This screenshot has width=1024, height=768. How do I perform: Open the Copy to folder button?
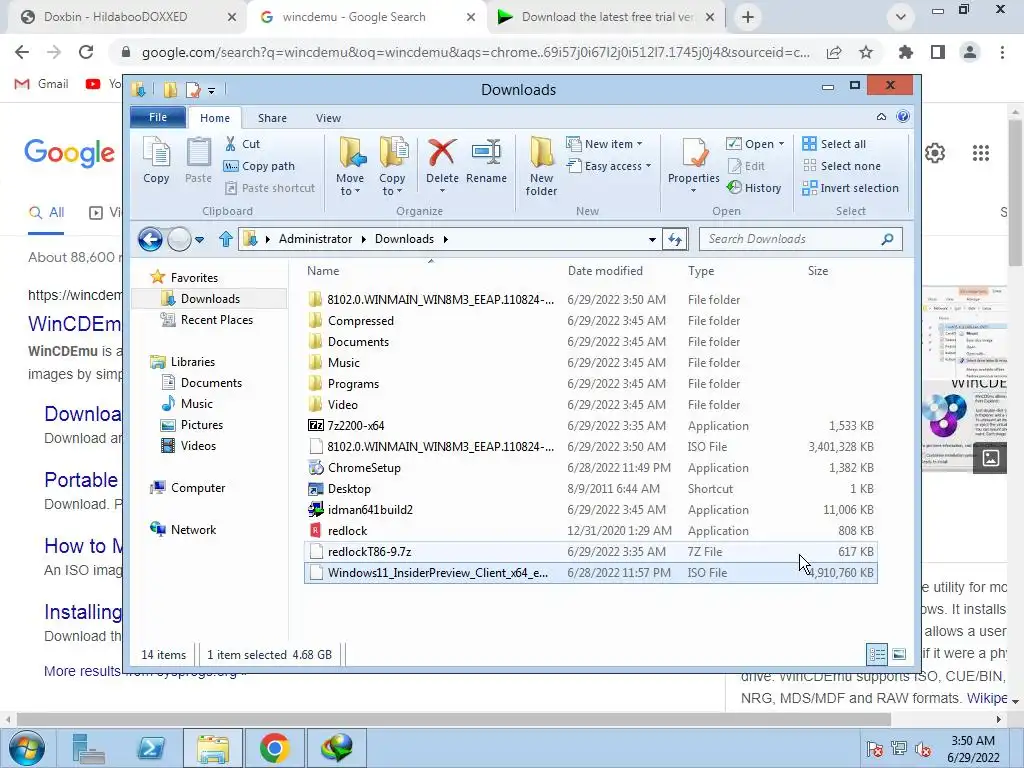[392, 166]
